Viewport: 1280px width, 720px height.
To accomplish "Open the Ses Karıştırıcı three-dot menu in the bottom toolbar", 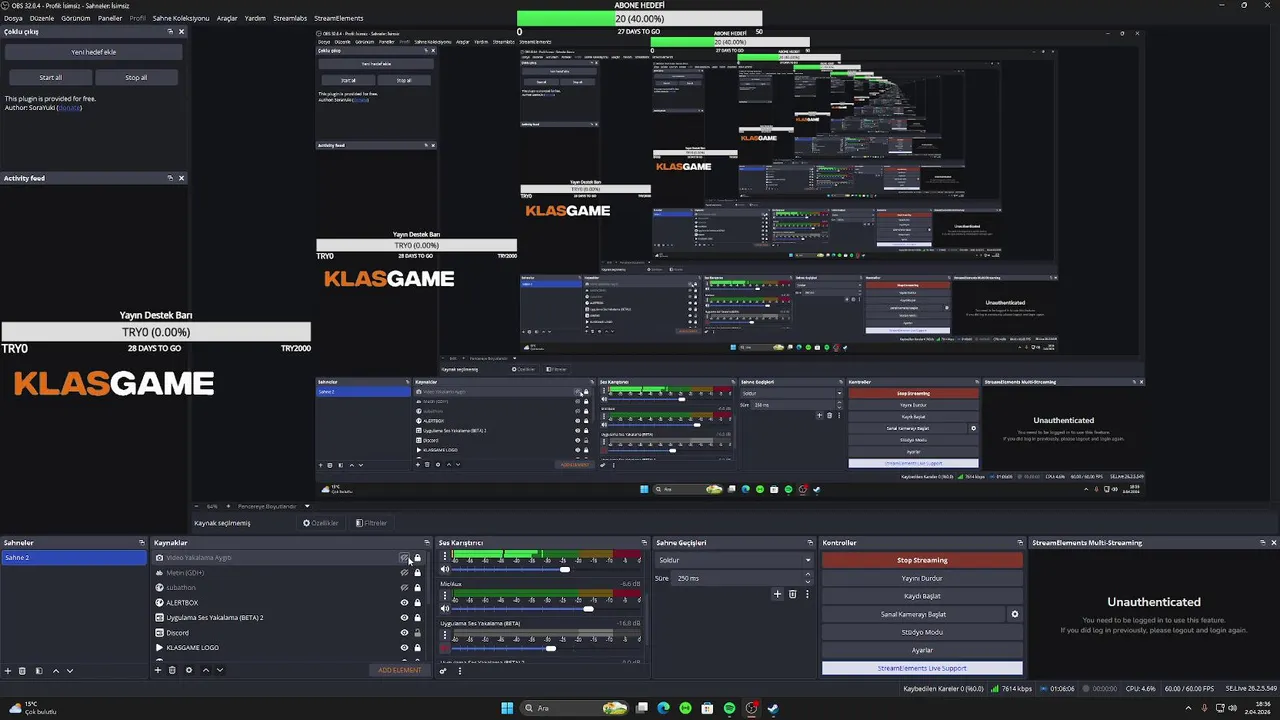I will click(460, 670).
